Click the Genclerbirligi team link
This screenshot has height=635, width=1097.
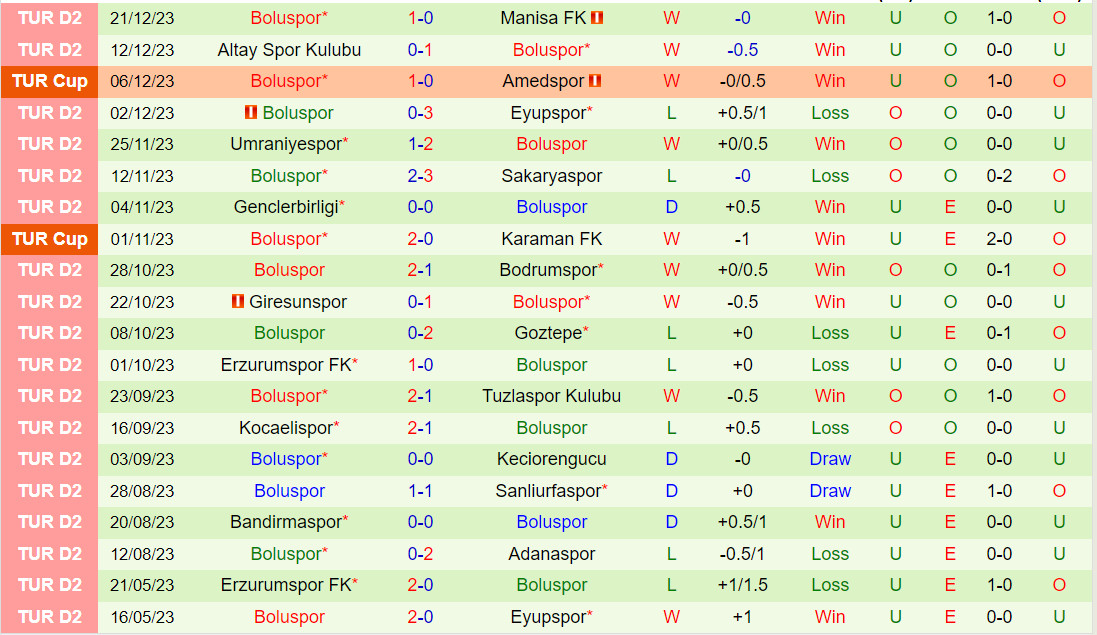tap(286, 207)
